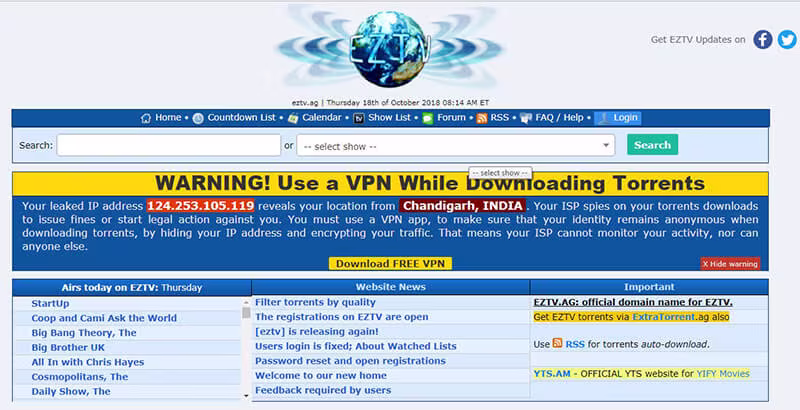The width and height of the screenshot is (800, 410).
Task: Open Feedback required by users news
Action: click(x=323, y=391)
